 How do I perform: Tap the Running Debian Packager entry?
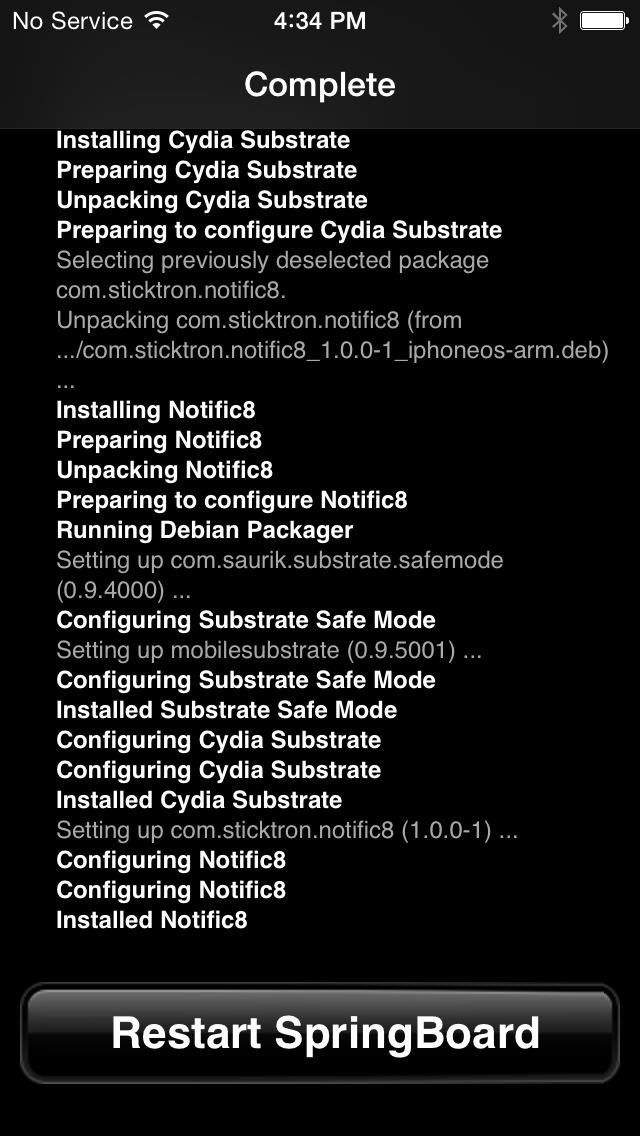205,530
